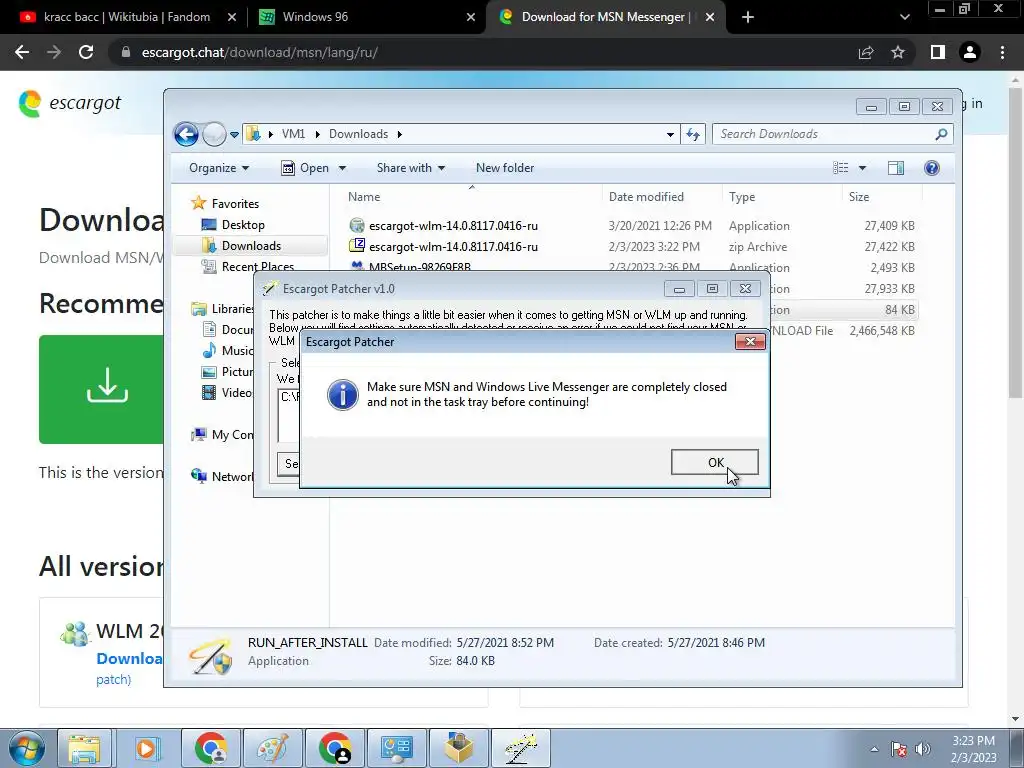The height and width of the screenshot is (768, 1024).
Task: Sort files by Date modified column
Action: [646, 197]
